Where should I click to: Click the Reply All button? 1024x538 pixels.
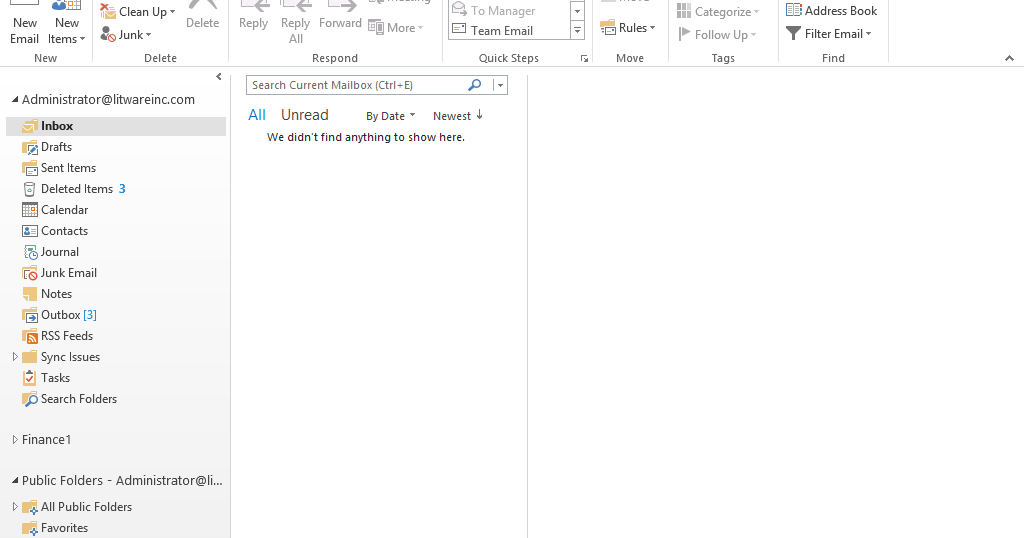click(x=295, y=24)
